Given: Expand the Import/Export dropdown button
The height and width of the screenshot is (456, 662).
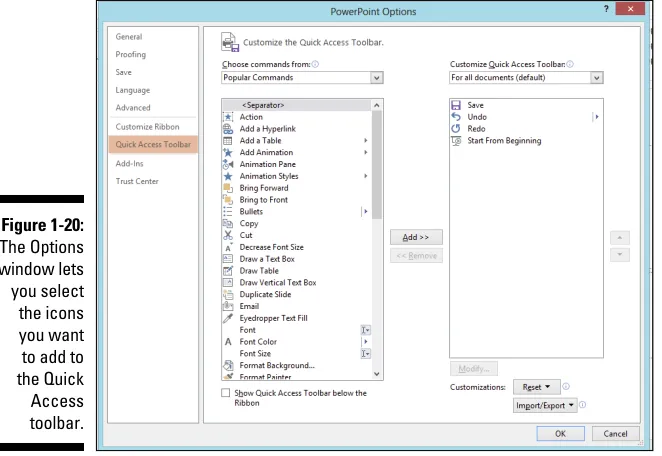Looking at the screenshot, I should (545, 405).
